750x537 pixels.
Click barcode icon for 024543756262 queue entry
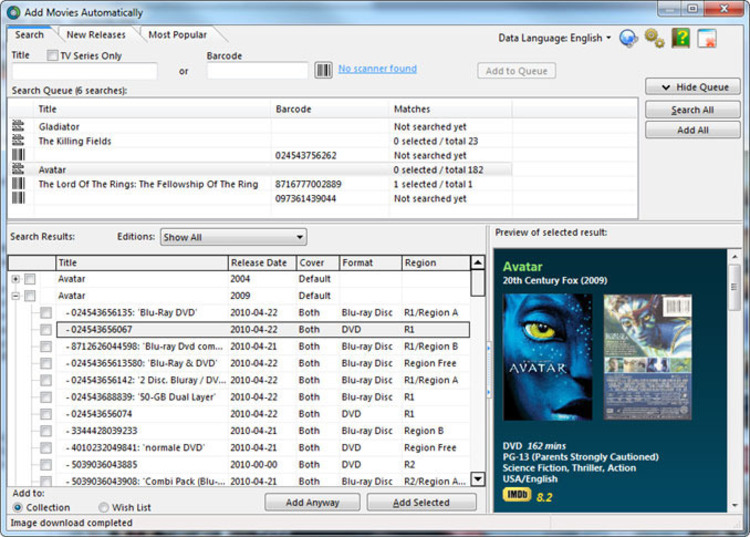pyautogui.click(x=18, y=155)
